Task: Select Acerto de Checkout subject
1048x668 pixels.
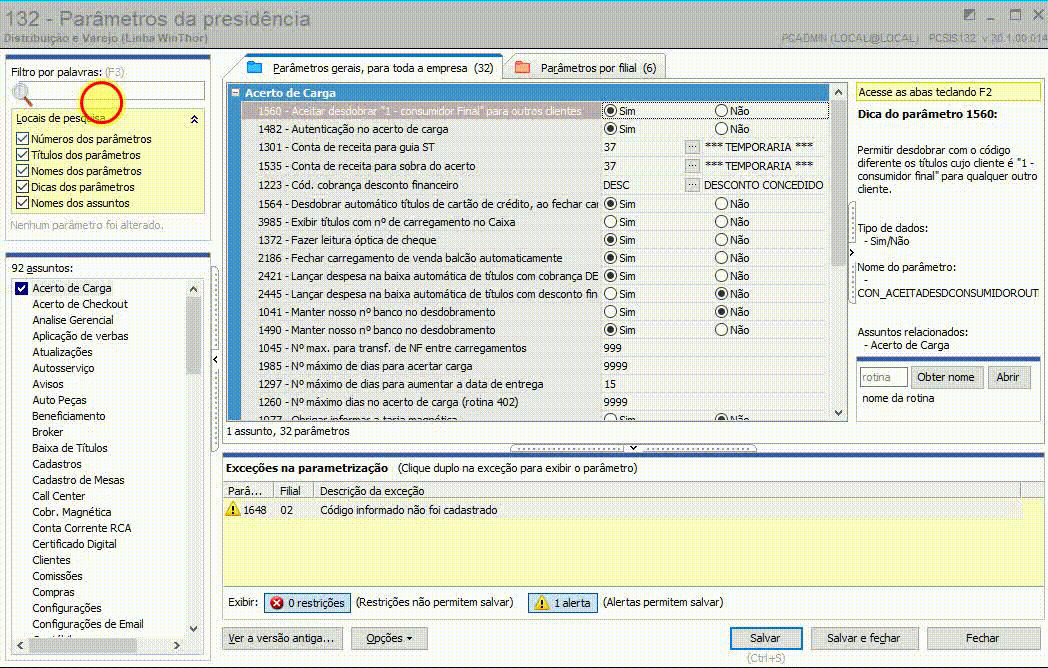Action: click(80, 304)
